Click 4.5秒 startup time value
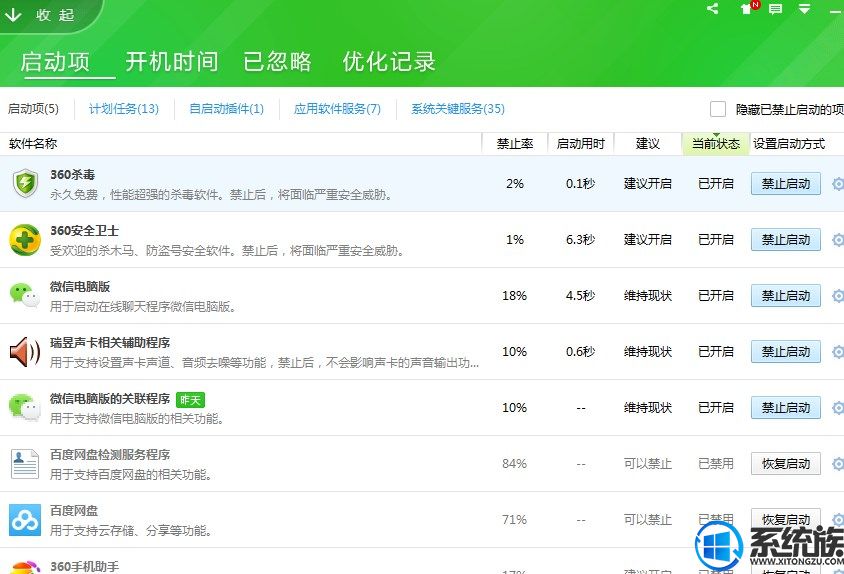Image resolution: width=844 pixels, height=574 pixels. 580,296
